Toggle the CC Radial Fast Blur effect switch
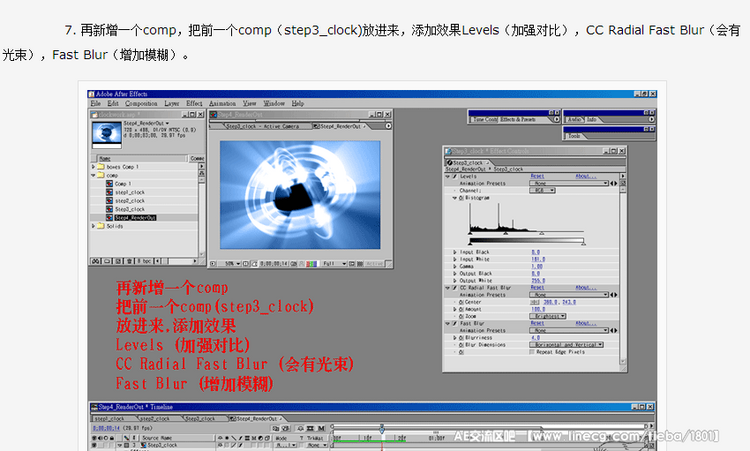Screen dimensions: 750x451 click(455, 288)
